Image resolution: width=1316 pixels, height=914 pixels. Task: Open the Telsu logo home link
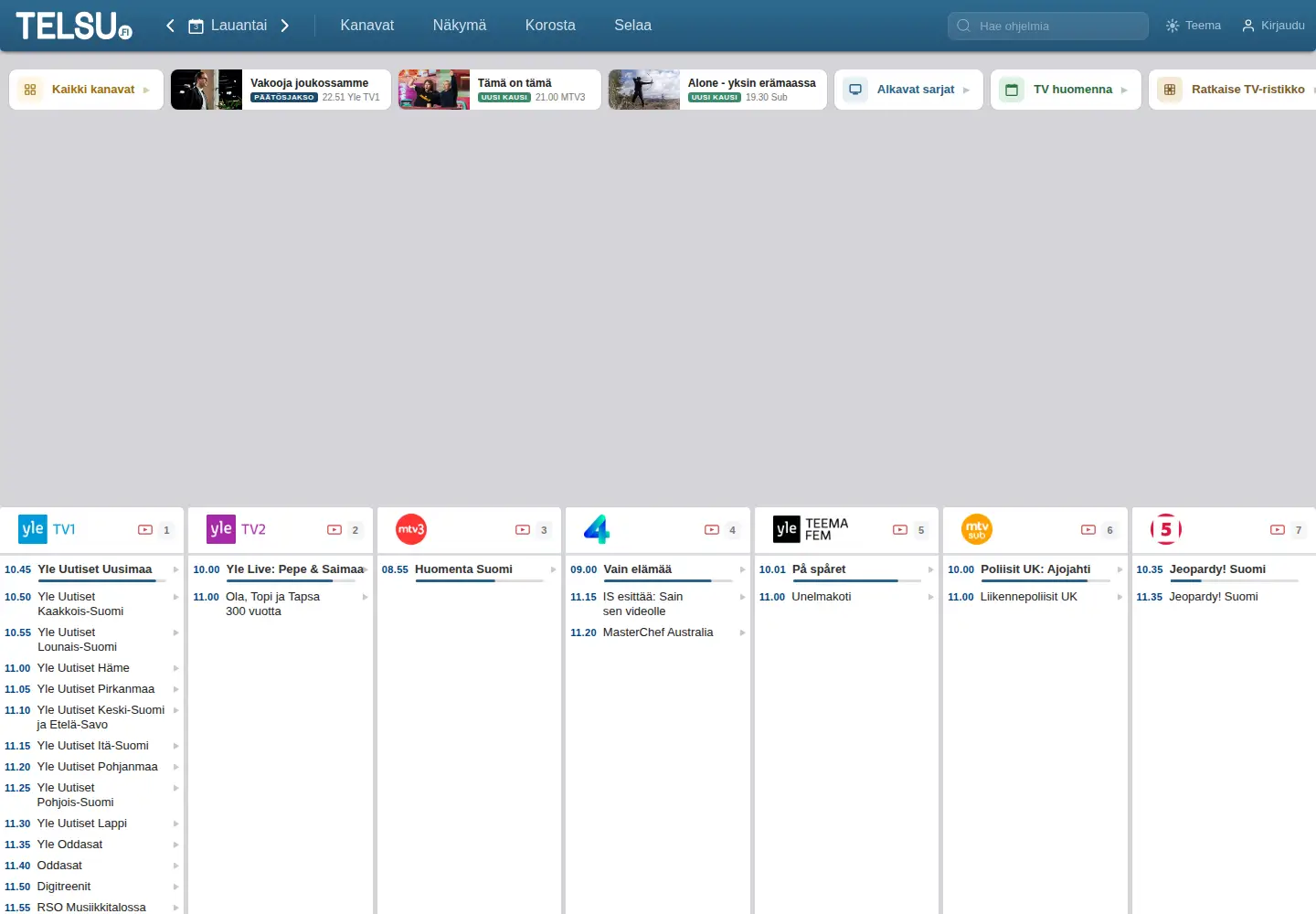coord(74,26)
